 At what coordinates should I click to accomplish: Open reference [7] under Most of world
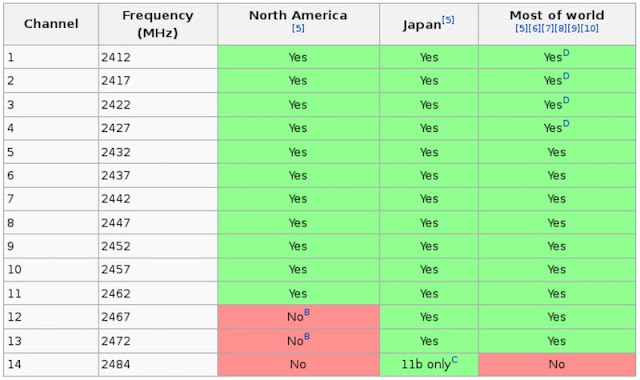coord(547,28)
